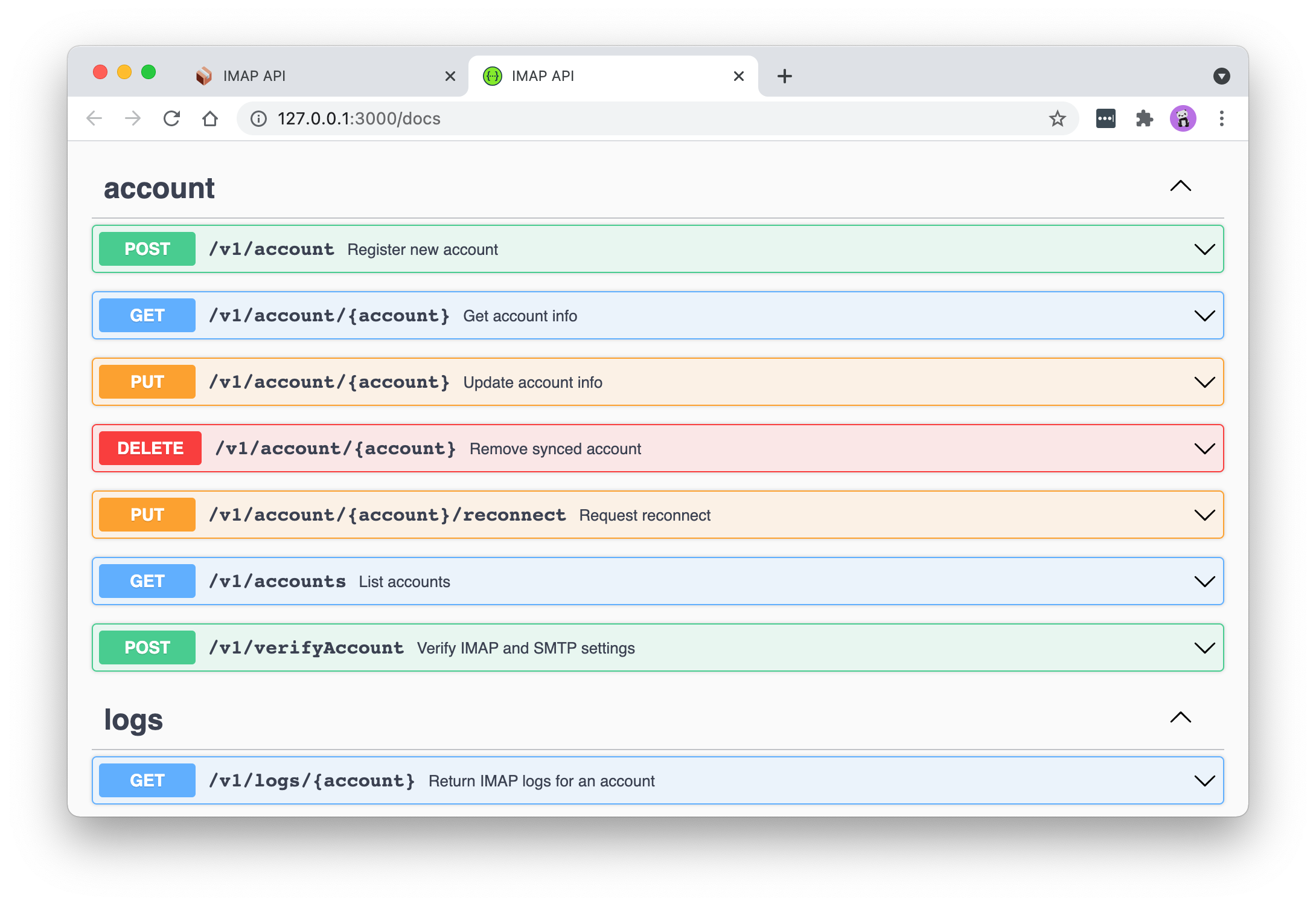
Task: Click the PUT reconnect endpoint method badge
Action: point(147,515)
